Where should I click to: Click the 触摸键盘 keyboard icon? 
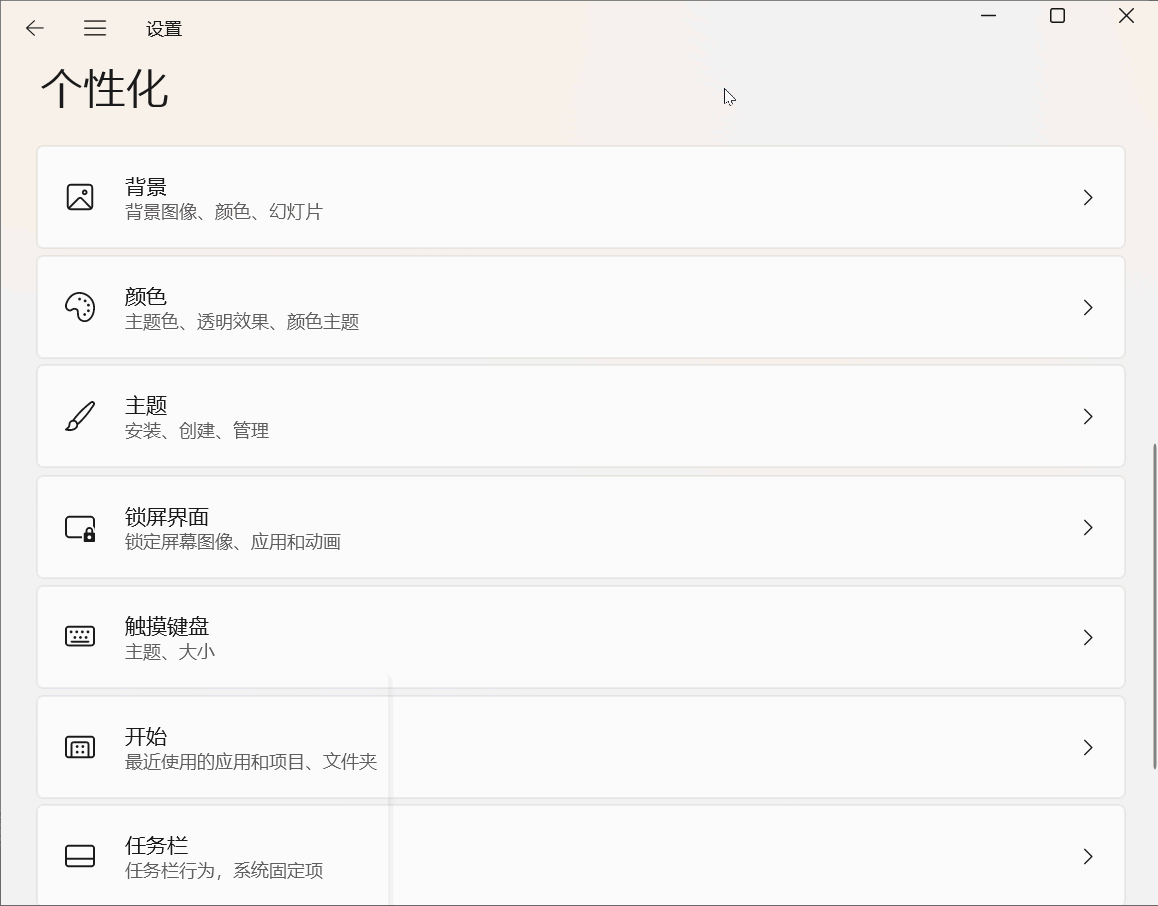click(x=80, y=637)
